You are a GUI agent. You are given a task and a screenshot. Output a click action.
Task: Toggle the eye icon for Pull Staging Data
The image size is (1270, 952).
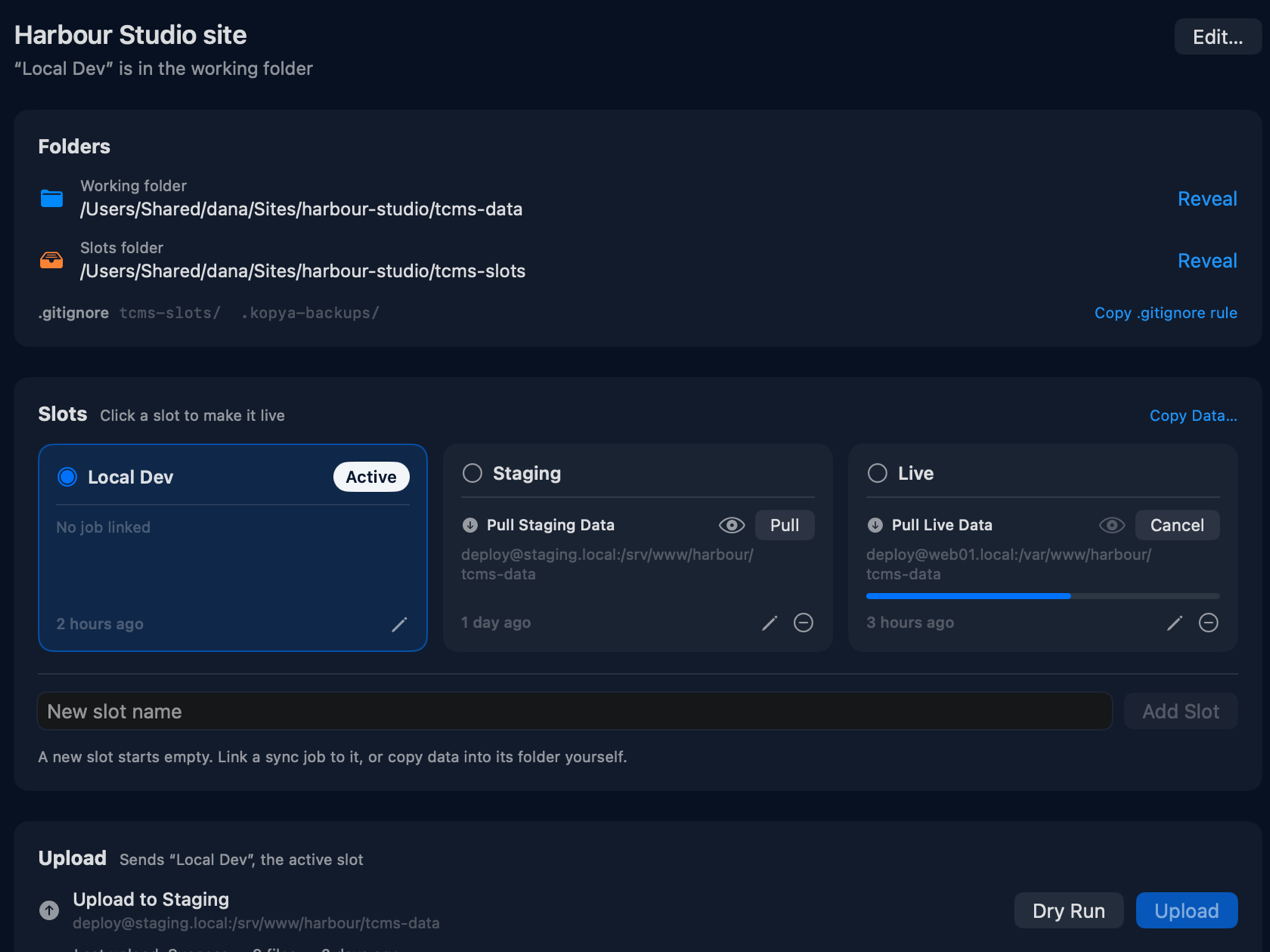coord(732,525)
